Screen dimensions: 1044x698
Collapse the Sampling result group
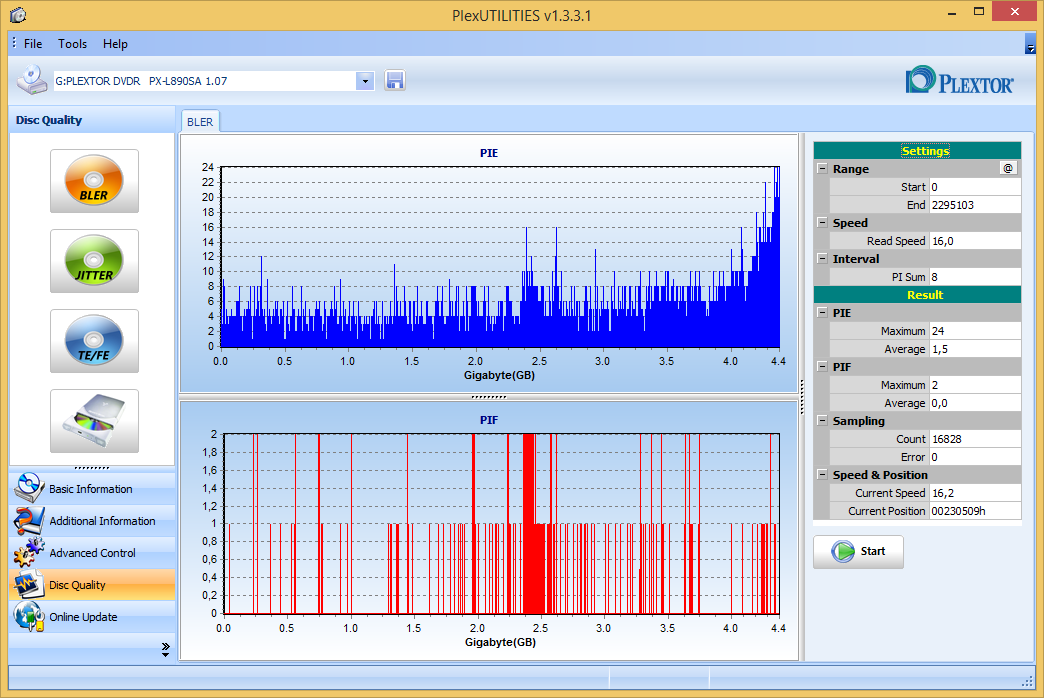(822, 420)
